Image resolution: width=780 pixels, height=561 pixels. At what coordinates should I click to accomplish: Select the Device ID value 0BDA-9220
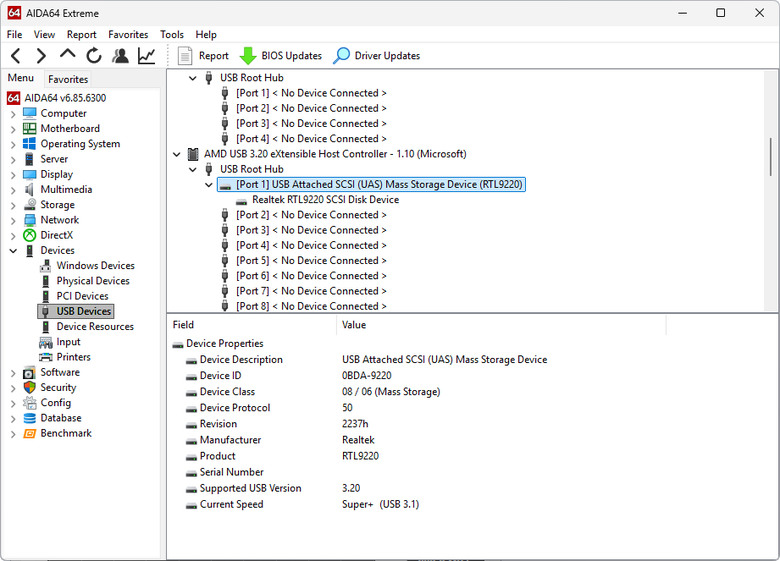[367, 375]
